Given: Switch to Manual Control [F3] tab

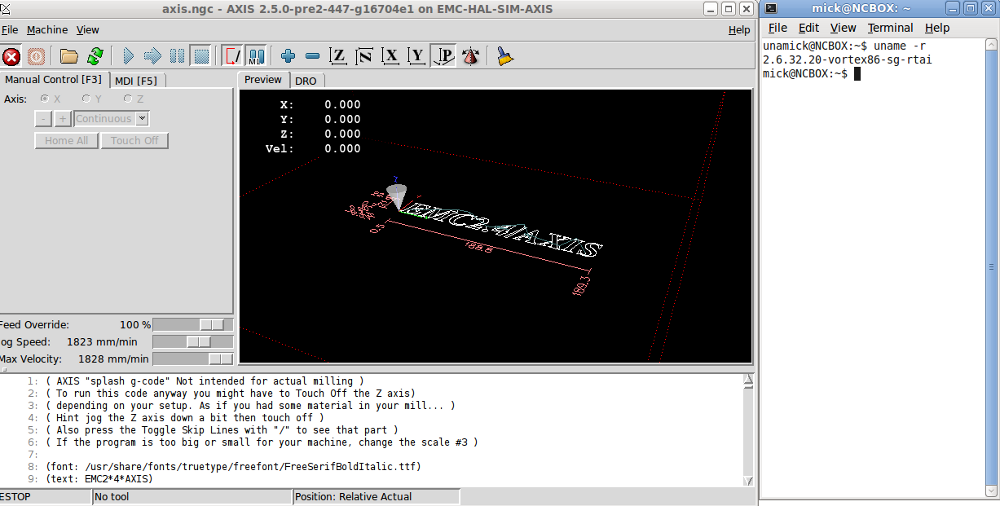Looking at the screenshot, I should [x=54, y=80].
